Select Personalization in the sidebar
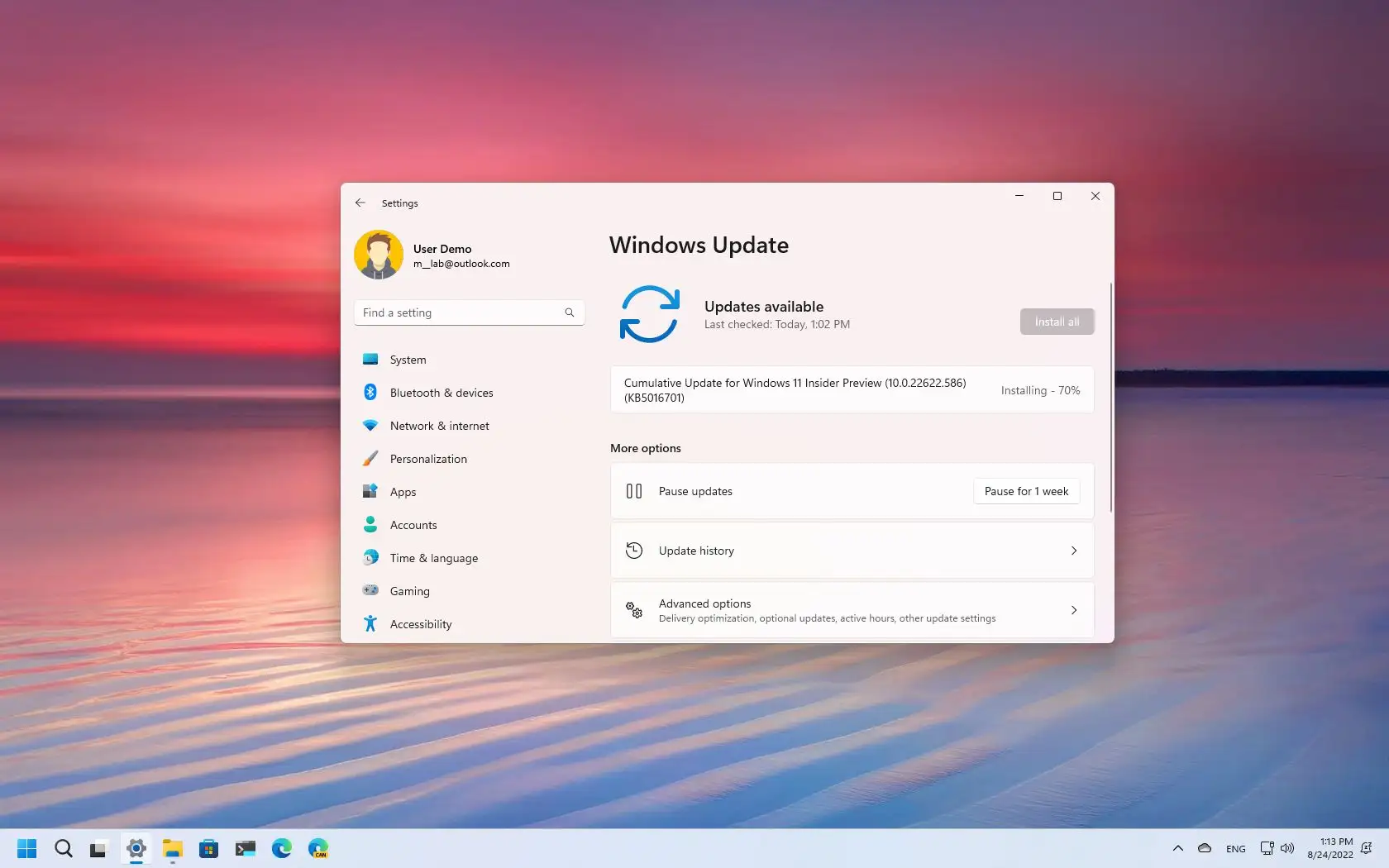This screenshot has width=1389, height=868. [470, 459]
